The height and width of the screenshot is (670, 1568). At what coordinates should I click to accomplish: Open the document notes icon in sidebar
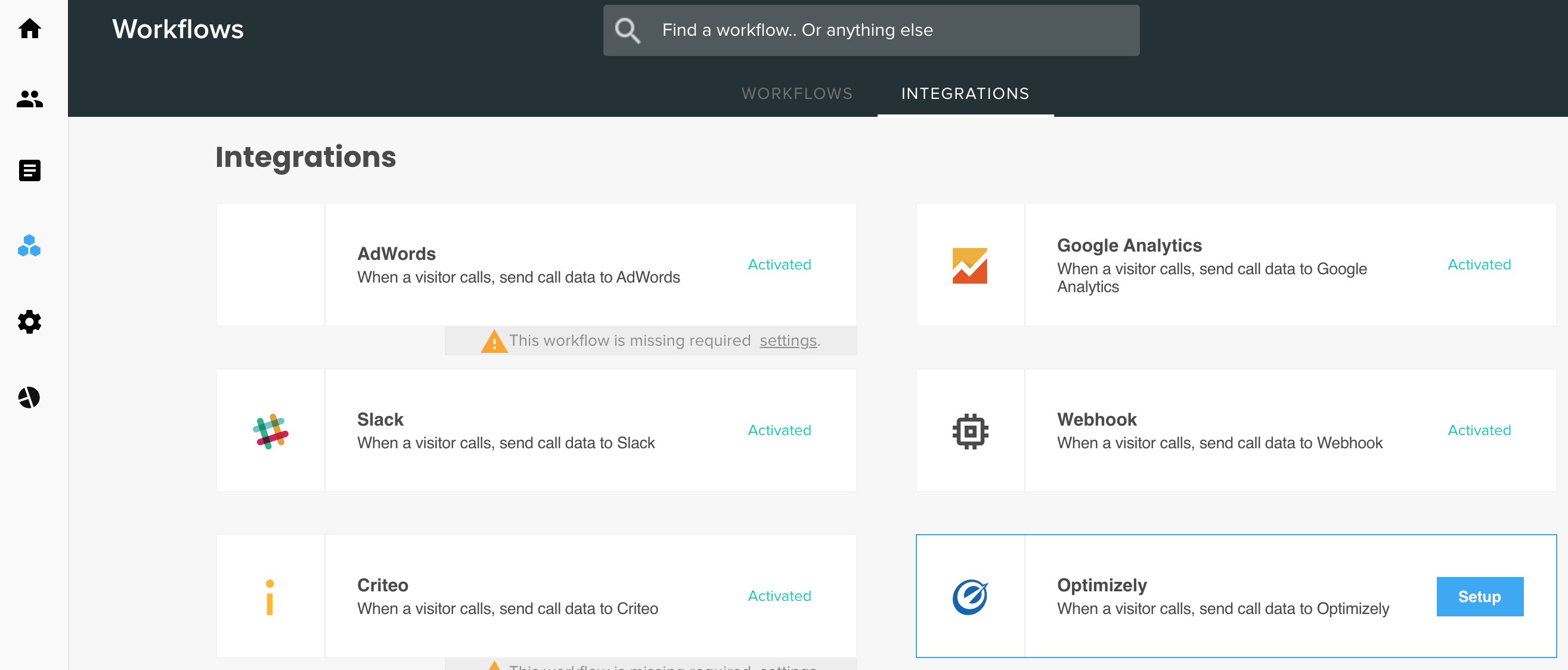29,170
